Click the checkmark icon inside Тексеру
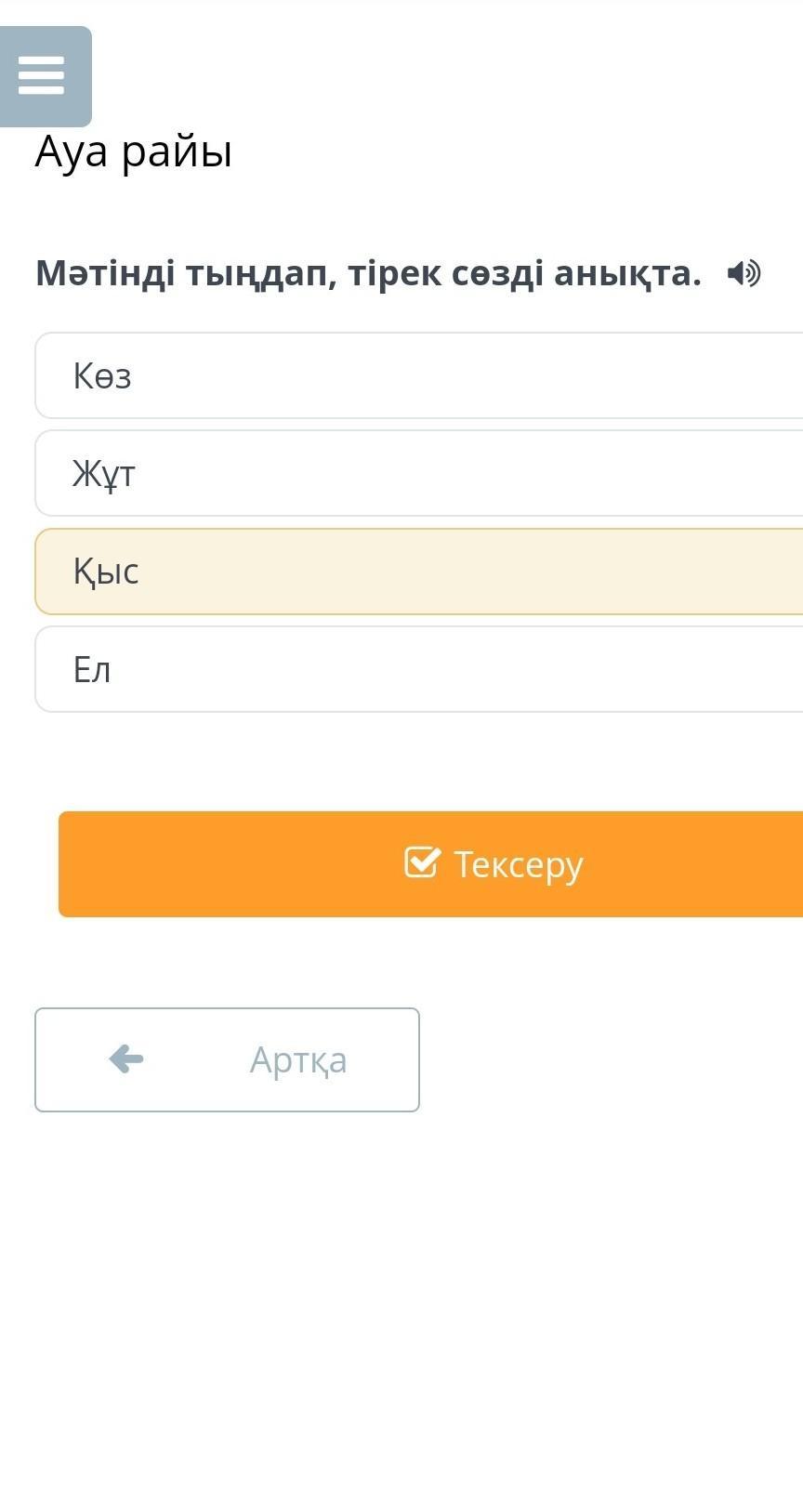Image resolution: width=803 pixels, height=1512 pixels. pos(421,862)
